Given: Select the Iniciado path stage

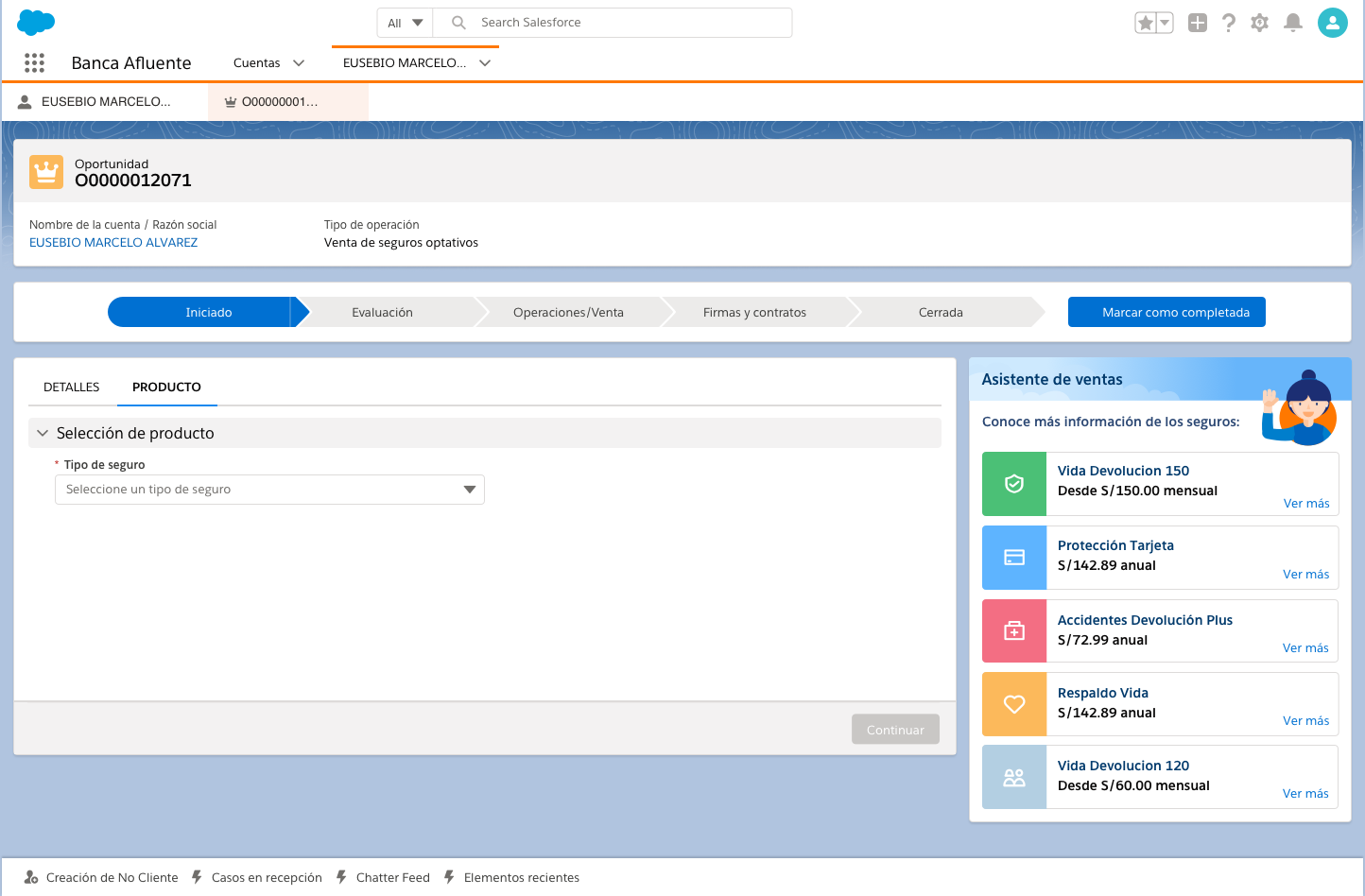Looking at the screenshot, I should (208, 312).
